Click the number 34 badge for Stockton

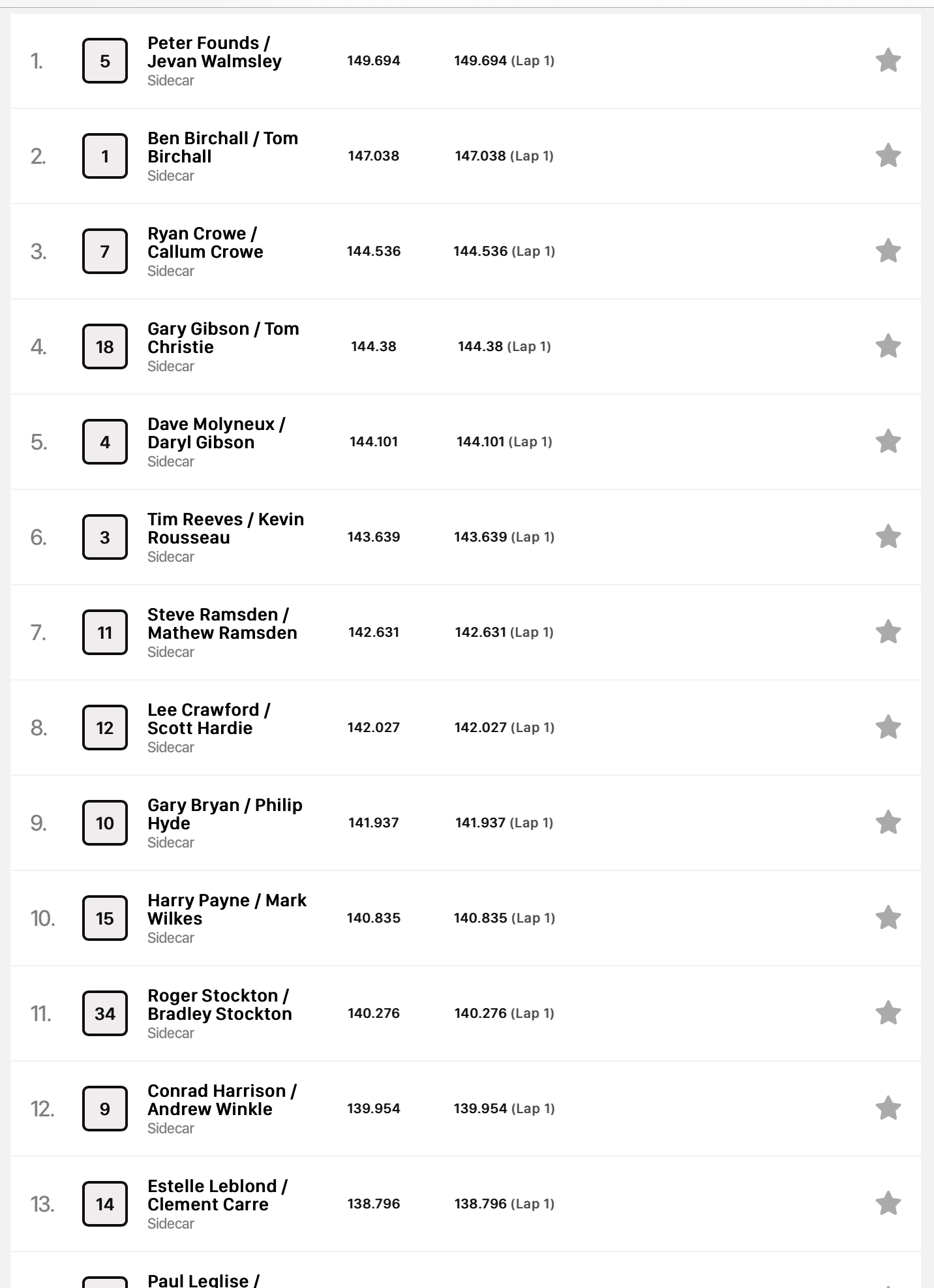[105, 1013]
